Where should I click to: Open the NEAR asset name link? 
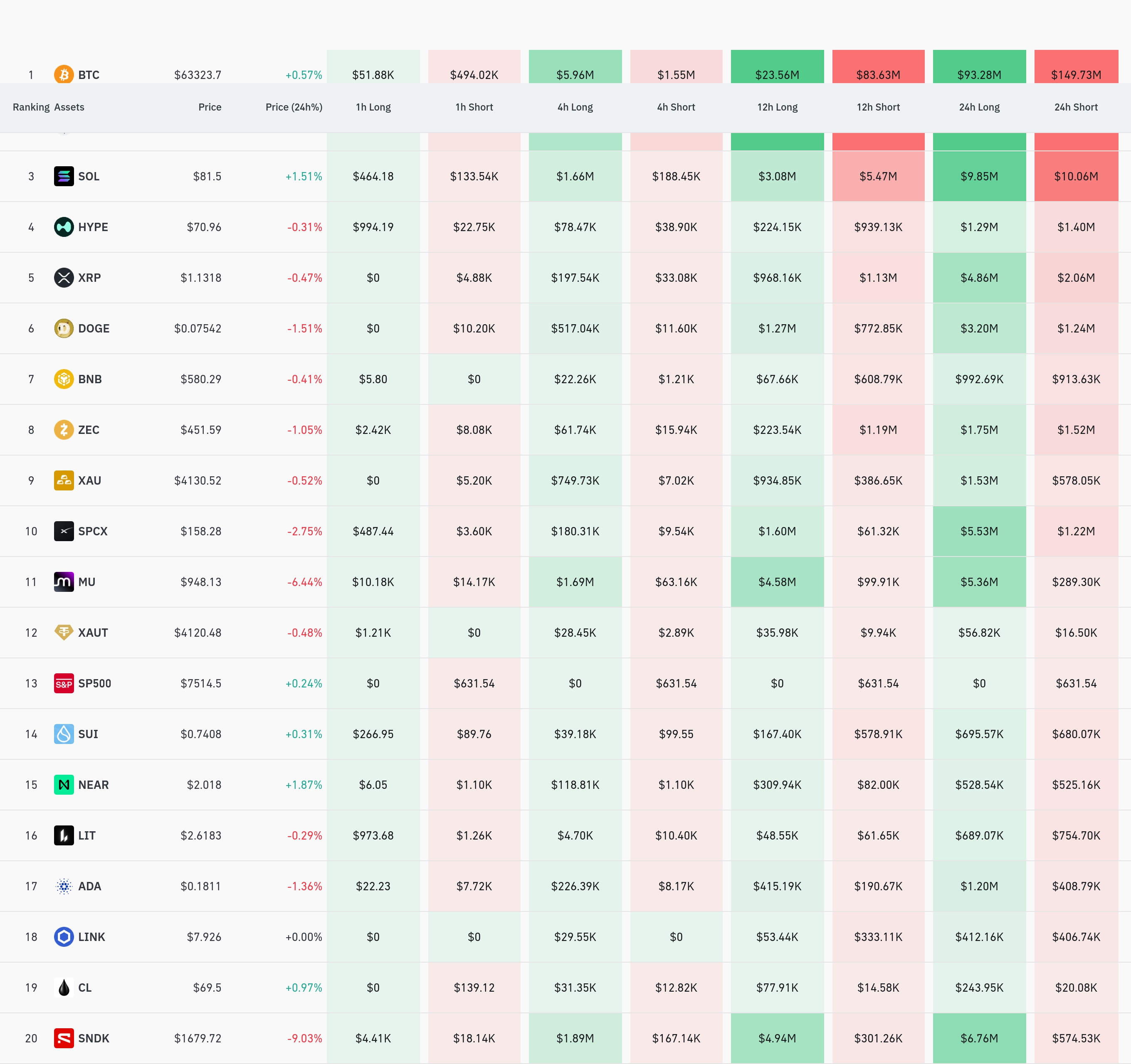pyautogui.click(x=93, y=785)
